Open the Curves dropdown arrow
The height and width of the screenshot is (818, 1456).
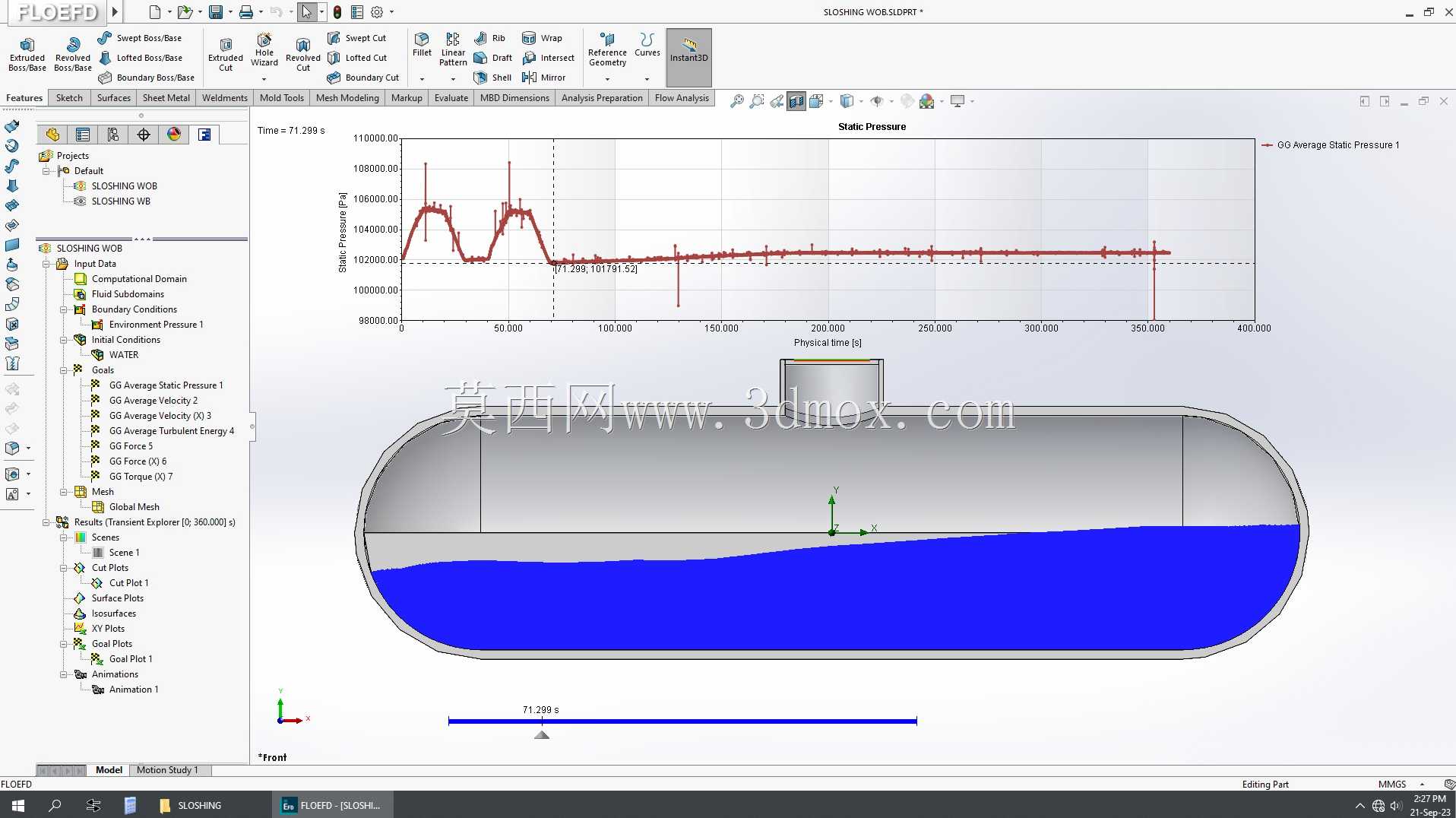[647, 79]
